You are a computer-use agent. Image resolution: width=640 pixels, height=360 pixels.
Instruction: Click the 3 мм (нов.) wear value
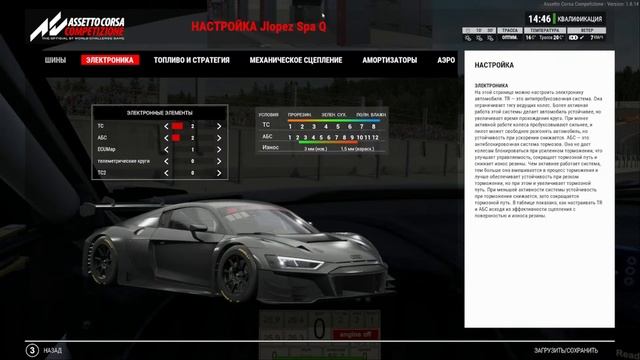(x=316, y=149)
